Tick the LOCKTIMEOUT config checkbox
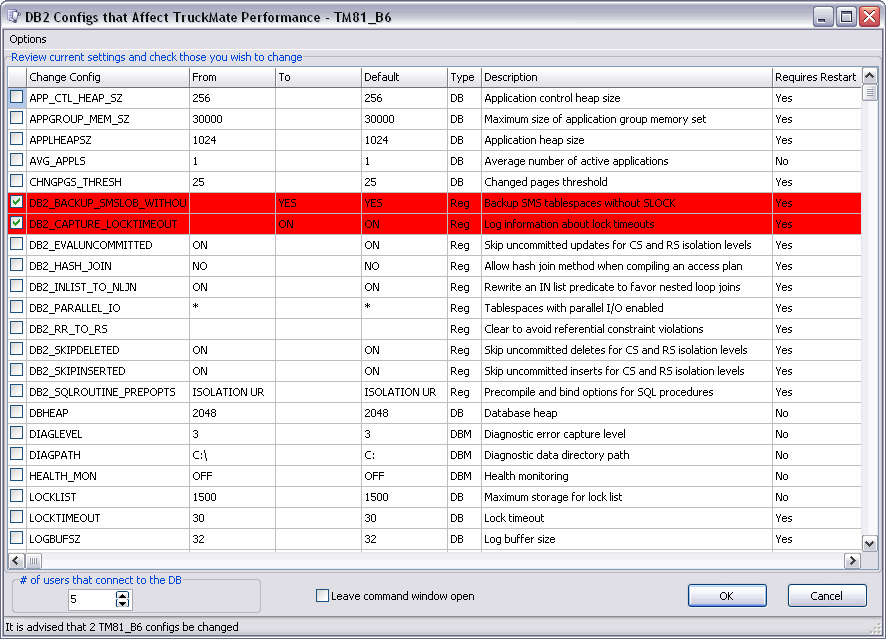The image size is (886, 639). click(x=17, y=518)
